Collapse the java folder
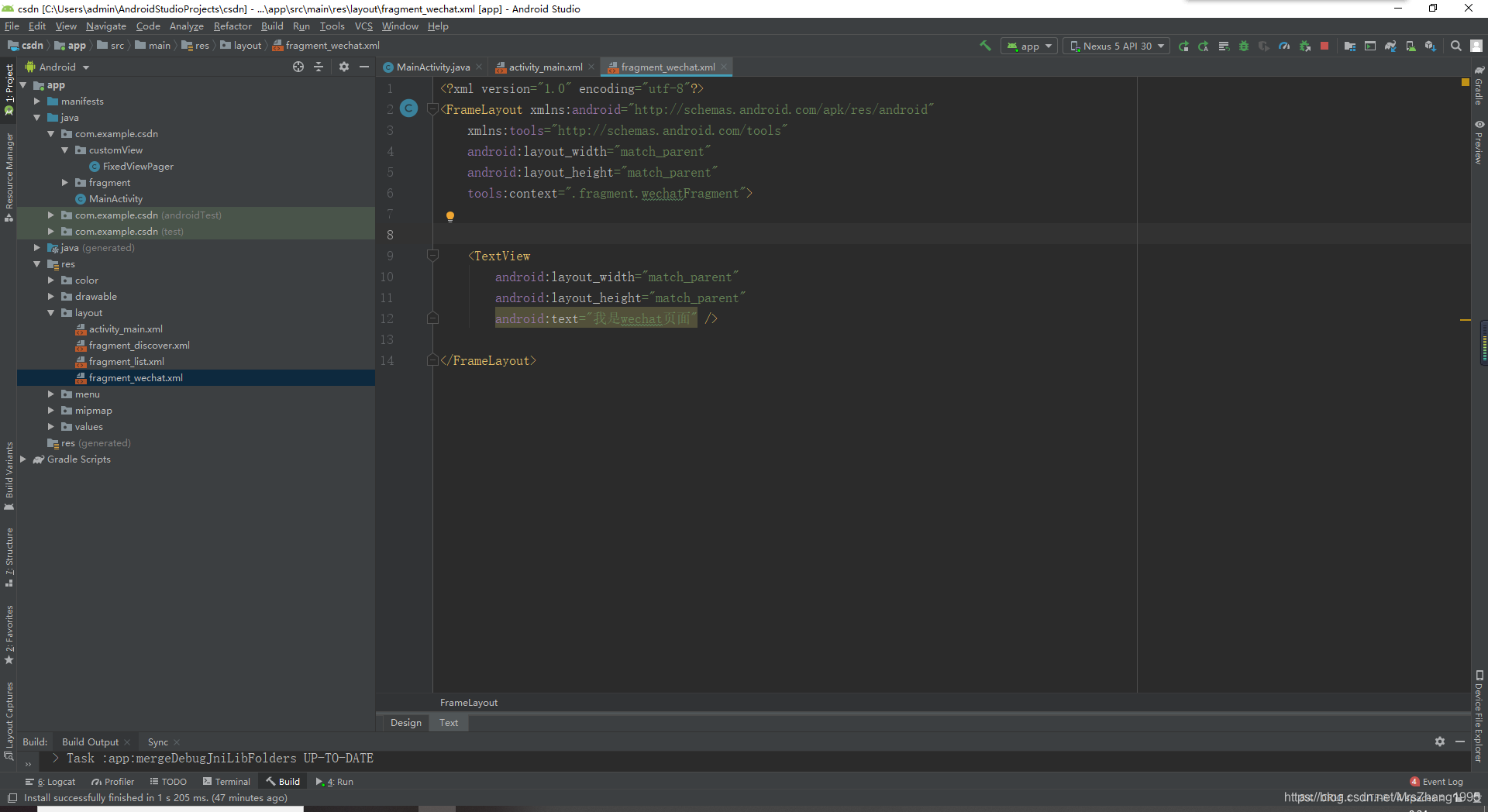The height and width of the screenshot is (812, 1488). (x=37, y=118)
